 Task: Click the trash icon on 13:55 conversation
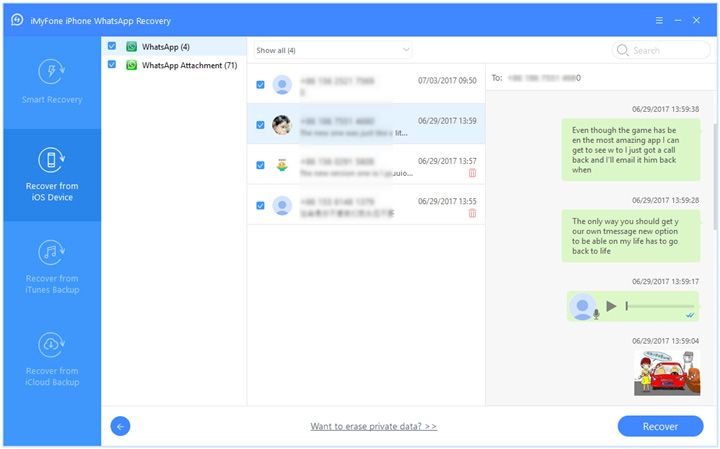[x=472, y=213]
